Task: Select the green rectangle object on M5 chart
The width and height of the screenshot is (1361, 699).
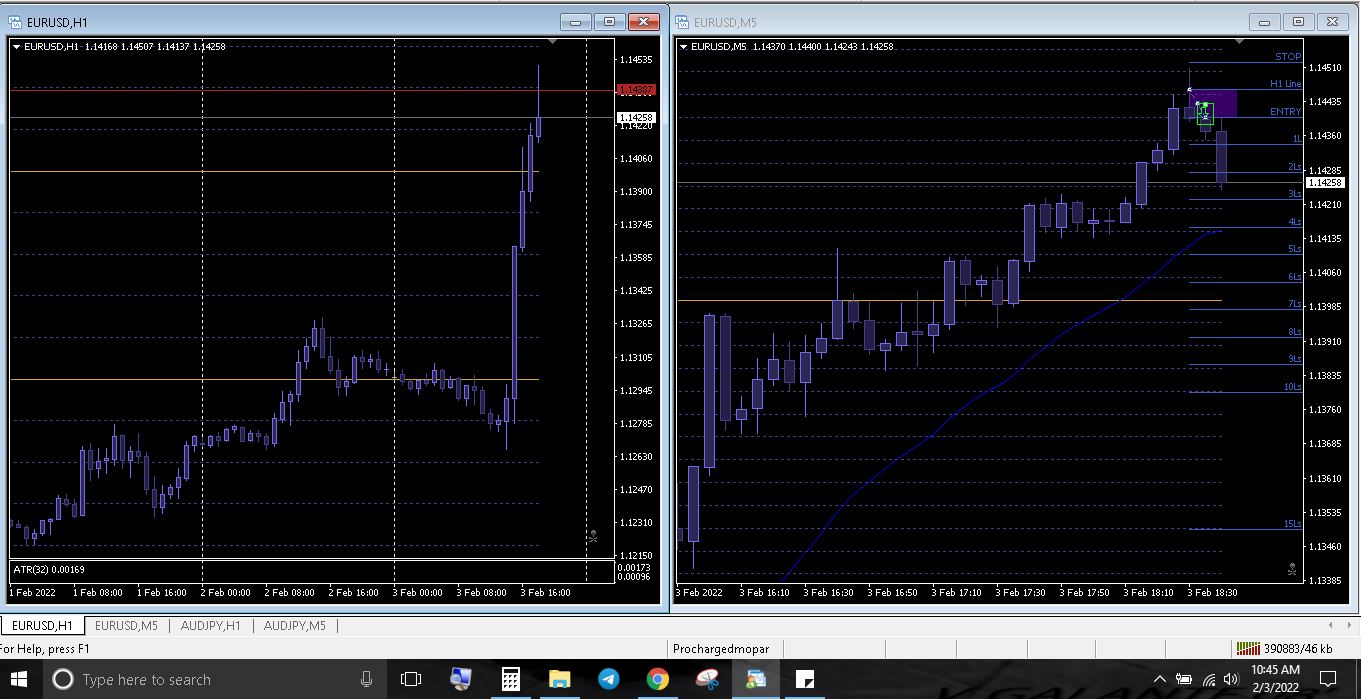Action: click(x=1205, y=112)
